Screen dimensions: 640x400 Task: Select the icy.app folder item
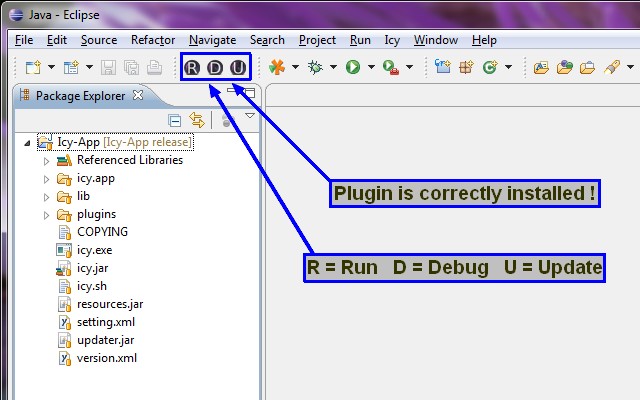click(86, 178)
